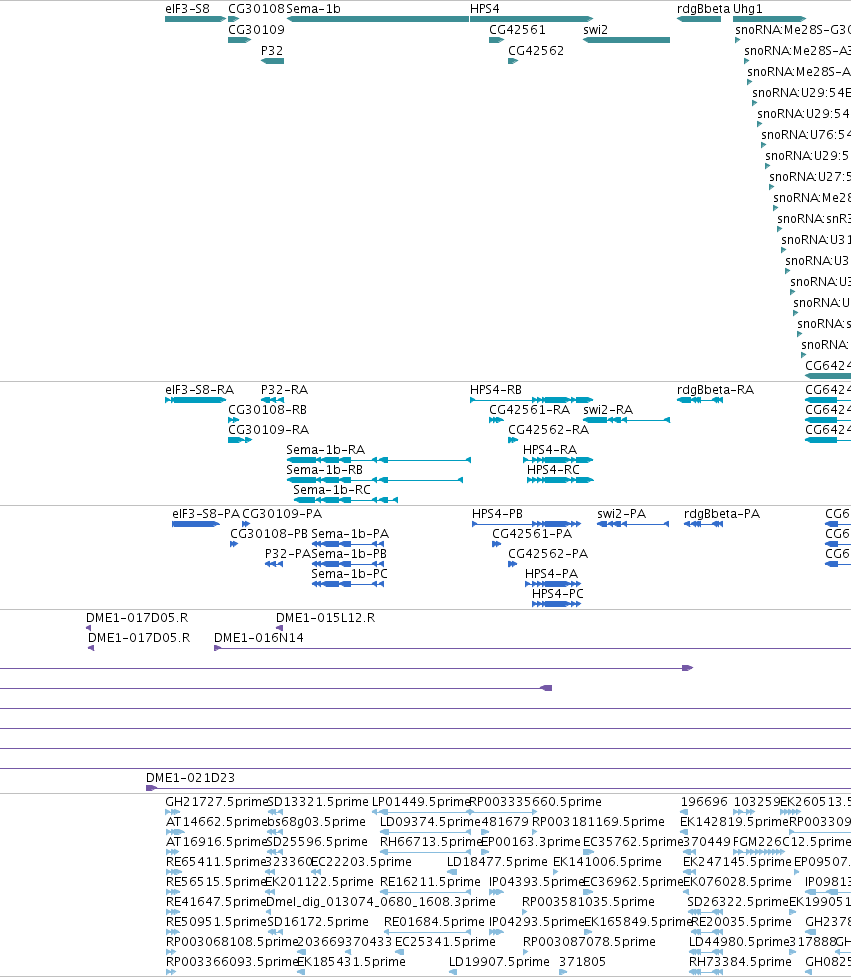This screenshot has height=977, width=851.
Task: Click the swi2 gene feature bar
Action: point(626,40)
